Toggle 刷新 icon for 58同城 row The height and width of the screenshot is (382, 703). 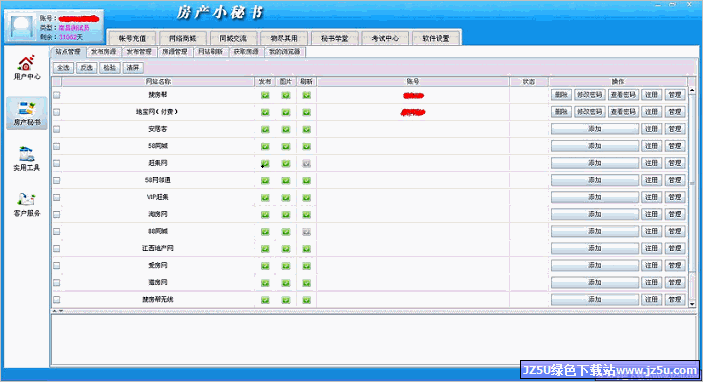(307, 146)
